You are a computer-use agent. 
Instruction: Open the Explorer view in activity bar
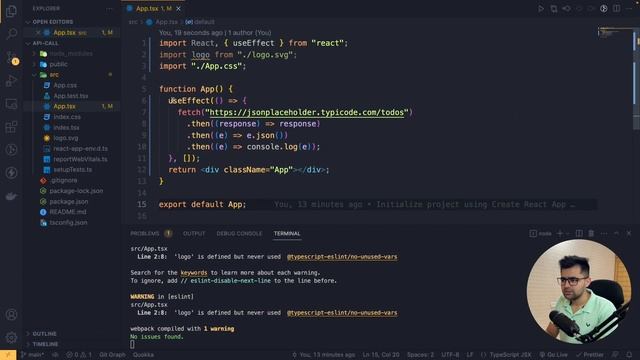click(11, 11)
